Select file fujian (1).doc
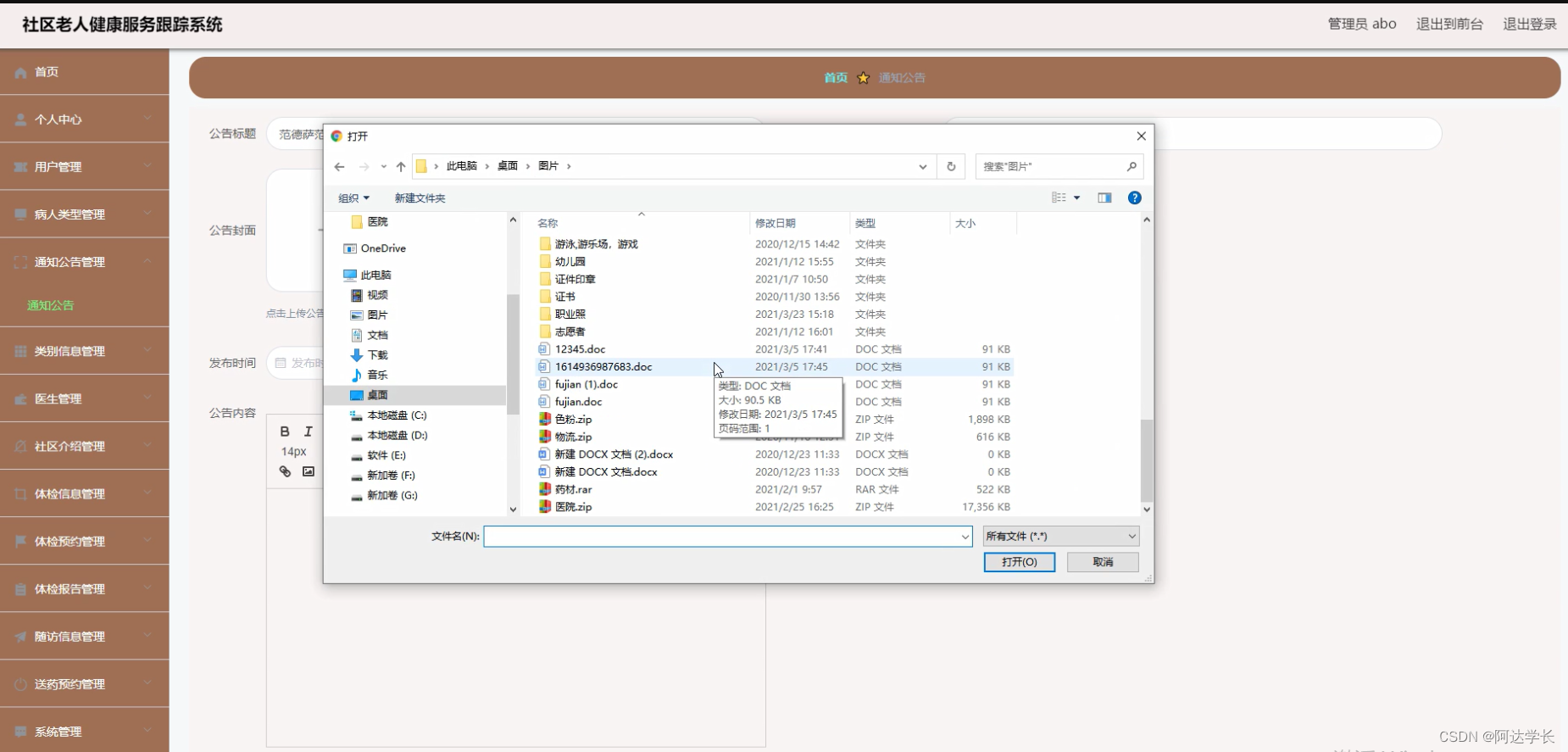Viewport: 1568px width, 752px height. point(587,384)
